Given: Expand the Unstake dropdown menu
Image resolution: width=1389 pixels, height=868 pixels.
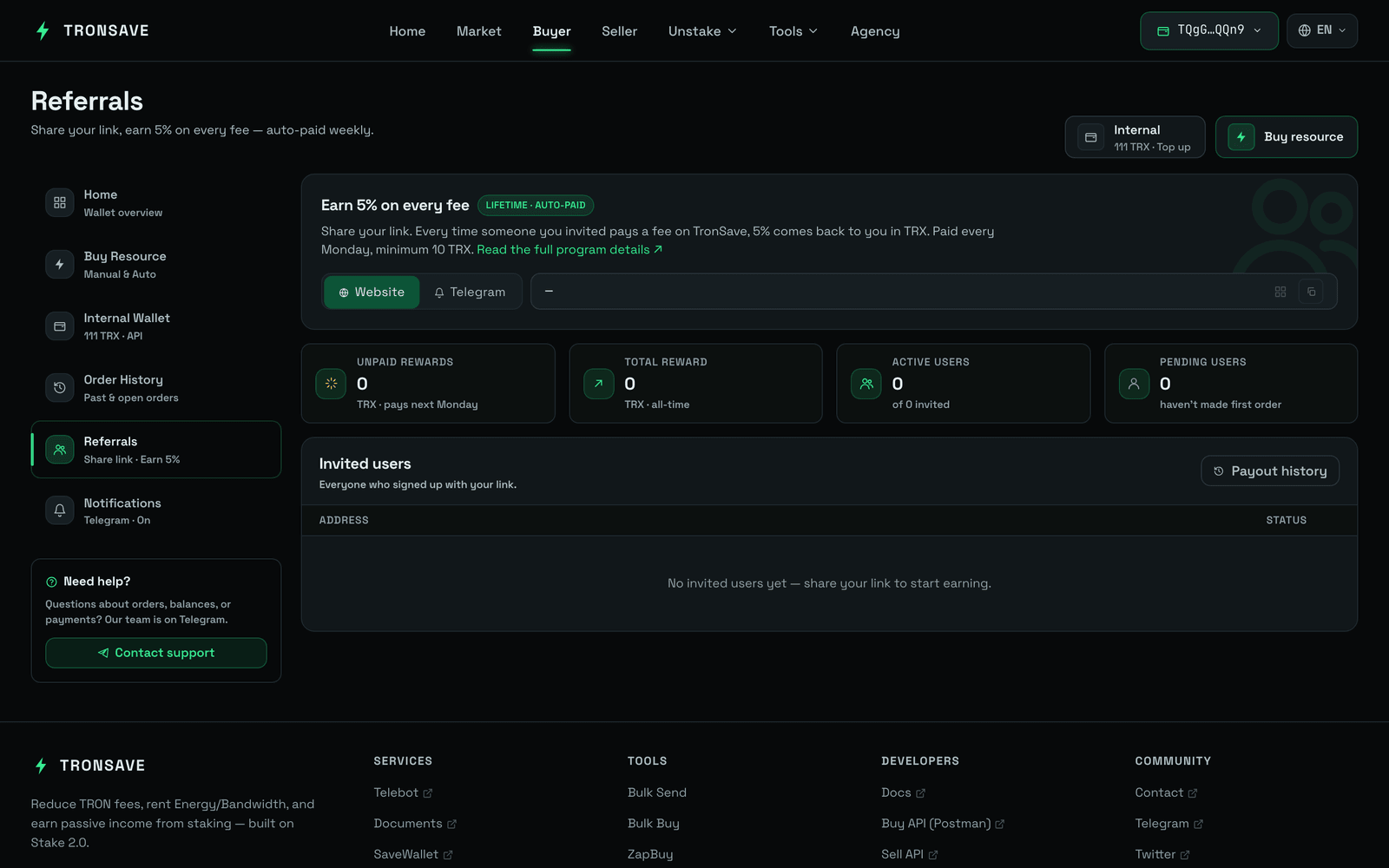Looking at the screenshot, I should point(702,31).
